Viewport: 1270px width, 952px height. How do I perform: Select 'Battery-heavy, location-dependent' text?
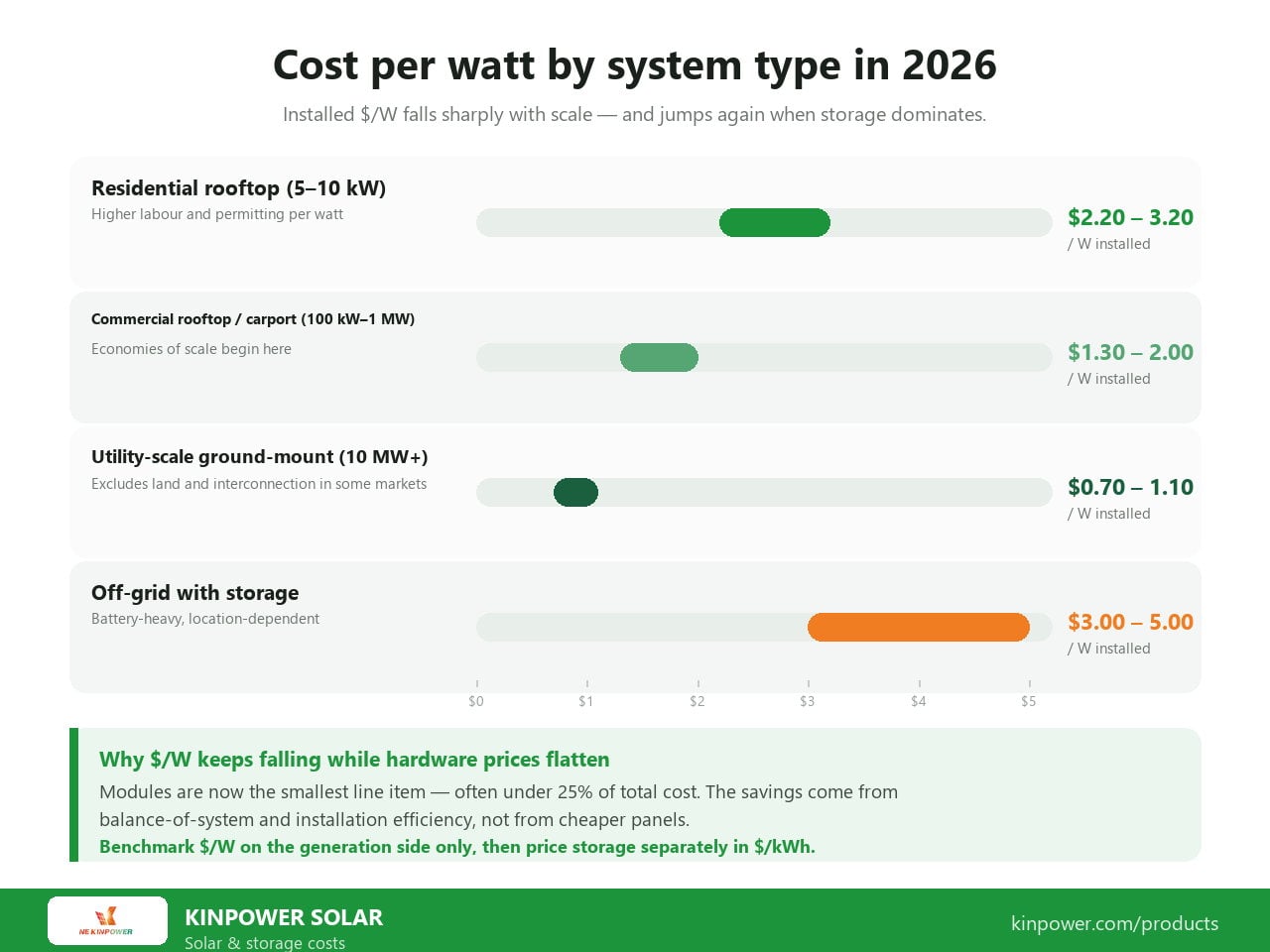click(x=205, y=619)
